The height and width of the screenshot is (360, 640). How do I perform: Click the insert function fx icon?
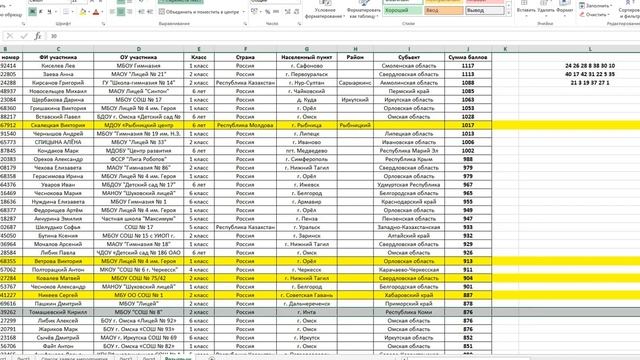pos(38,36)
